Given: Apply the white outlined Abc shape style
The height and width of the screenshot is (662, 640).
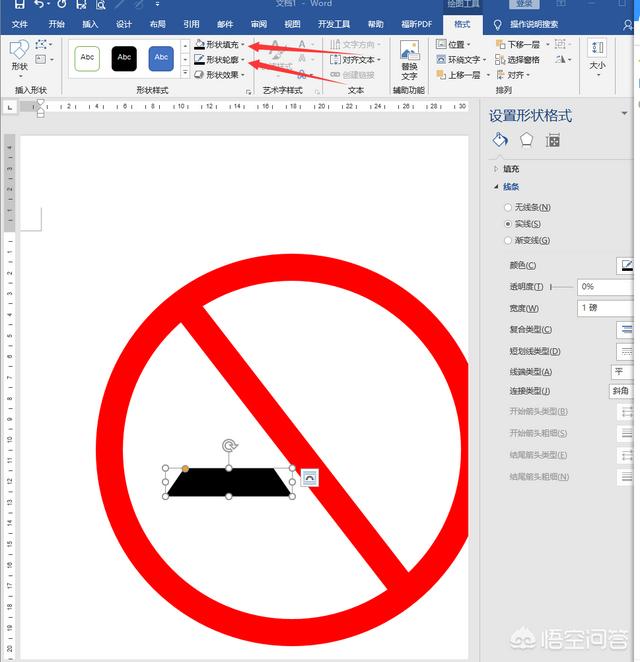Looking at the screenshot, I should point(87,58).
